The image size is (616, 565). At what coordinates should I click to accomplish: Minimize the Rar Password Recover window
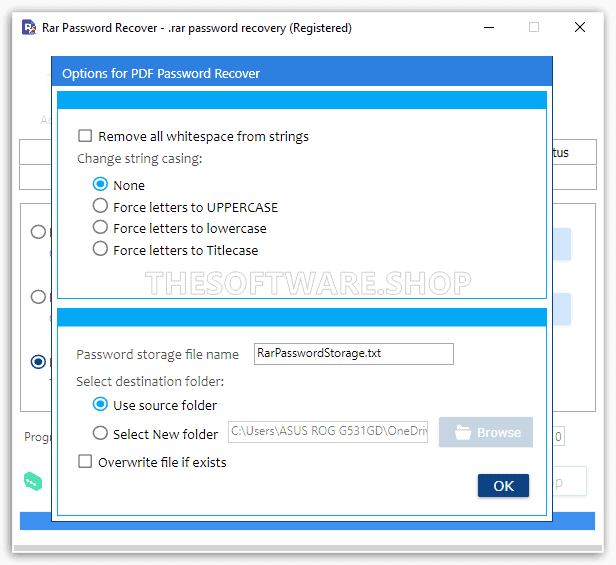pyautogui.click(x=487, y=28)
